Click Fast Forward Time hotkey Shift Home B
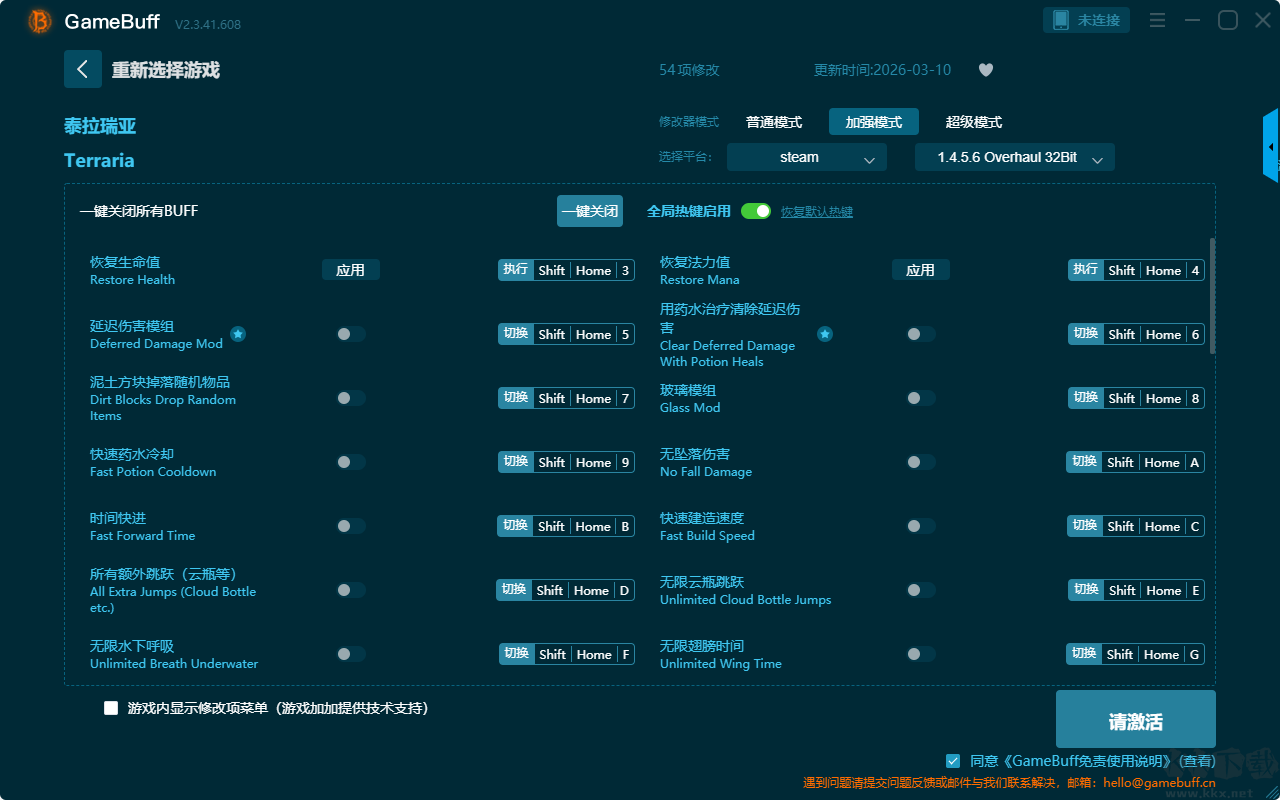 tap(566, 526)
